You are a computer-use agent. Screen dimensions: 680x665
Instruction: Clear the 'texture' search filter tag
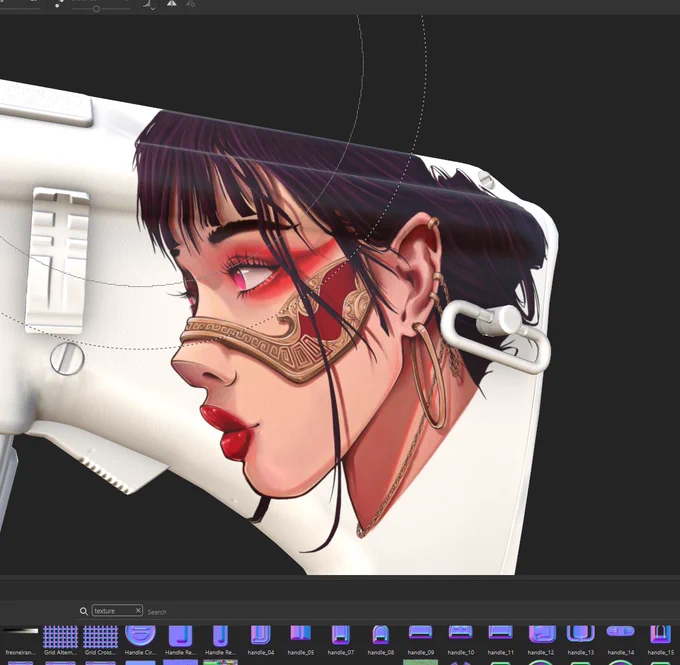coord(138,611)
